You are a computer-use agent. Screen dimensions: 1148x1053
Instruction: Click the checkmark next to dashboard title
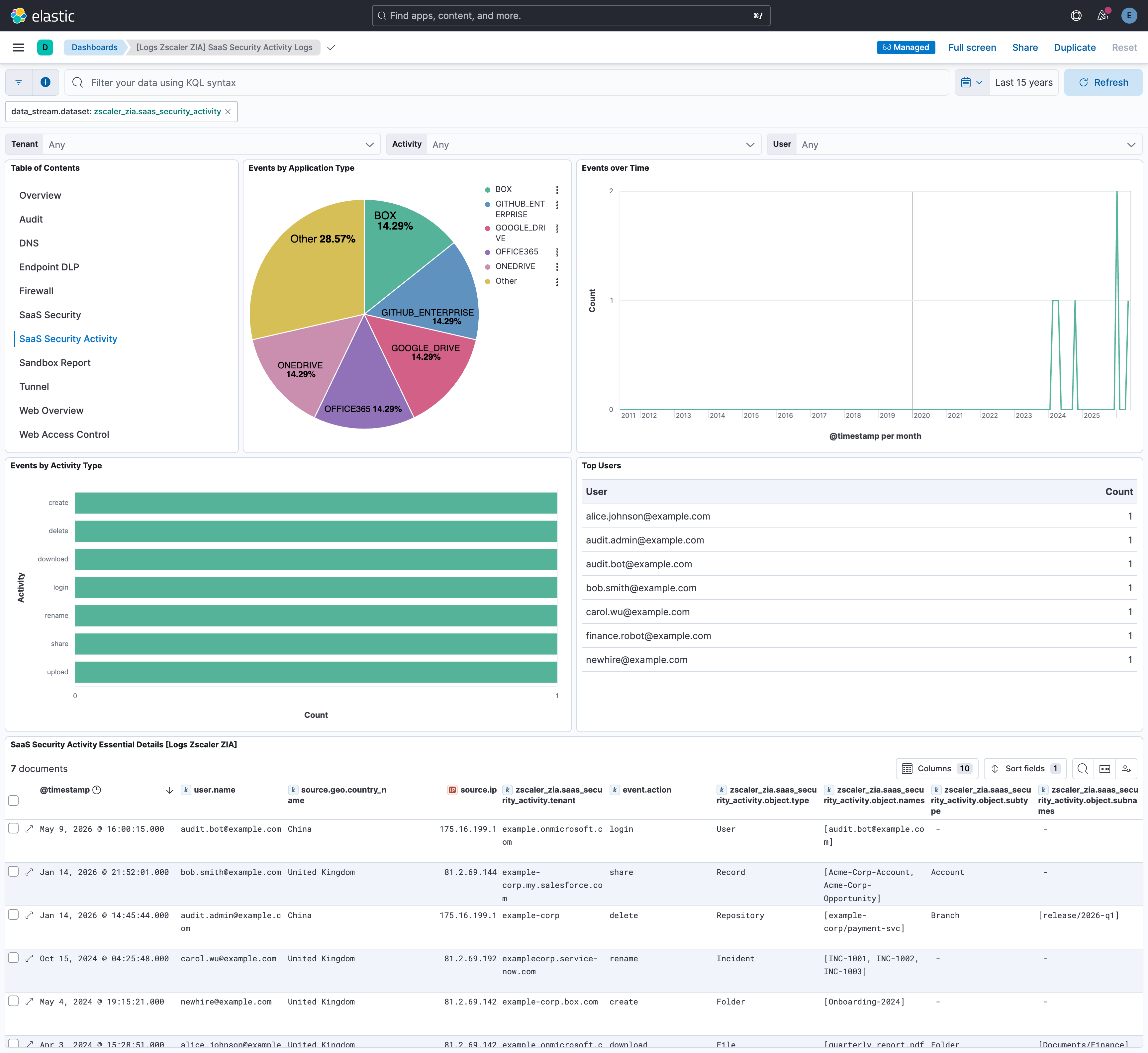(331, 47)
